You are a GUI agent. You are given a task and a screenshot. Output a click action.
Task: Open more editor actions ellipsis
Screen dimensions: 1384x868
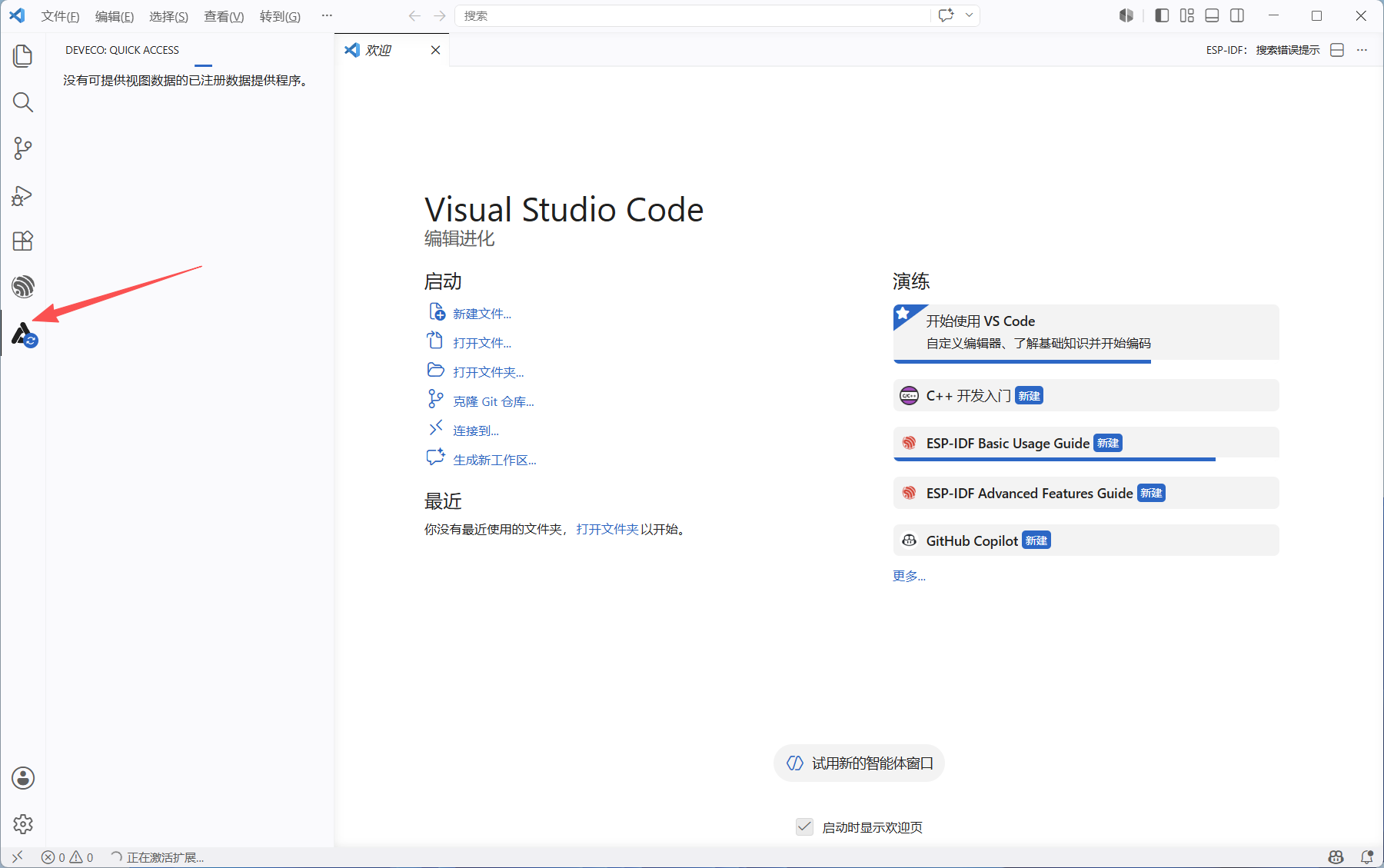click(1362, 50)
